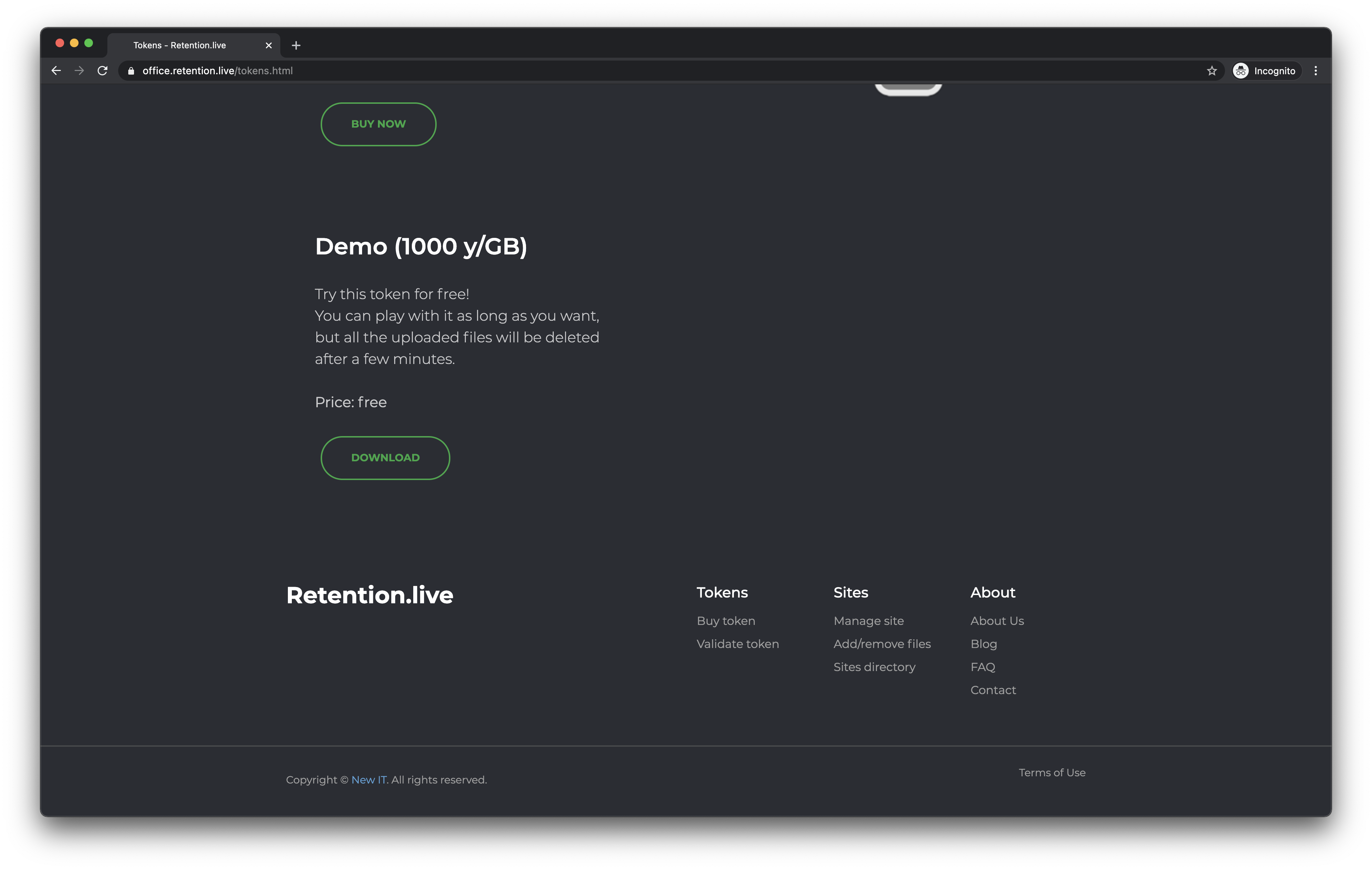Bookmark this page with star icon
The image size is (1372, 870).
(x=1212, y=71)
